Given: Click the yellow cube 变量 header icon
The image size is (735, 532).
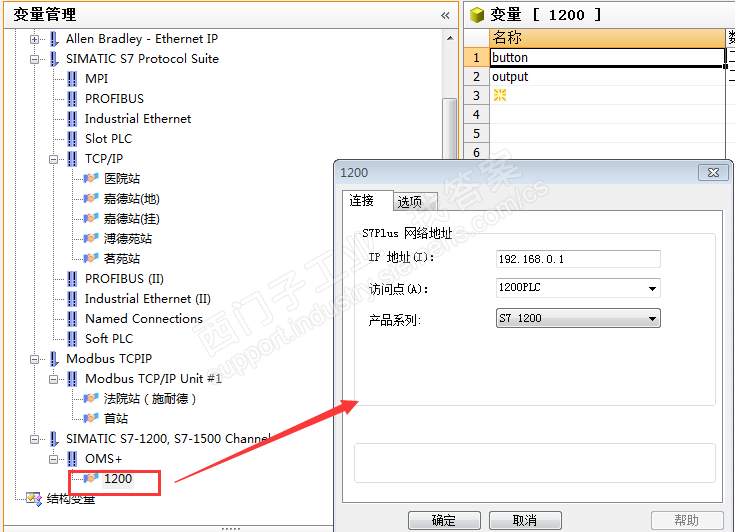Looking at the screenshot, I should [x=477, y=15].
